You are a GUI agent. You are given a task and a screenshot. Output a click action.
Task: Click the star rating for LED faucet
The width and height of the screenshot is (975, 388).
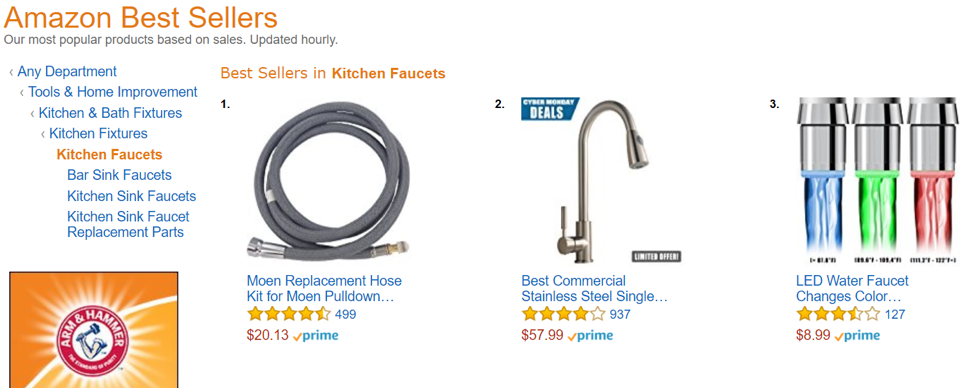point(838,314)
